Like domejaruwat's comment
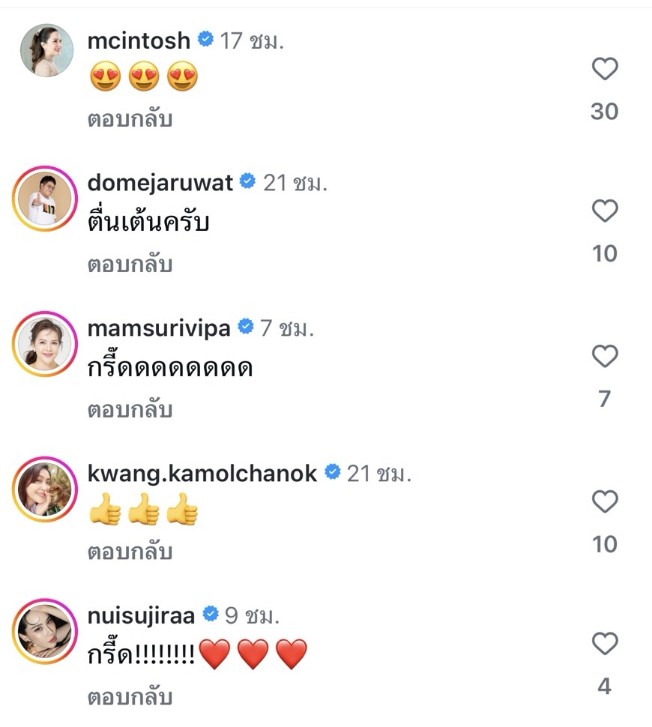The width and height of the screenshot is (652, 727). (x=605, y=210)
